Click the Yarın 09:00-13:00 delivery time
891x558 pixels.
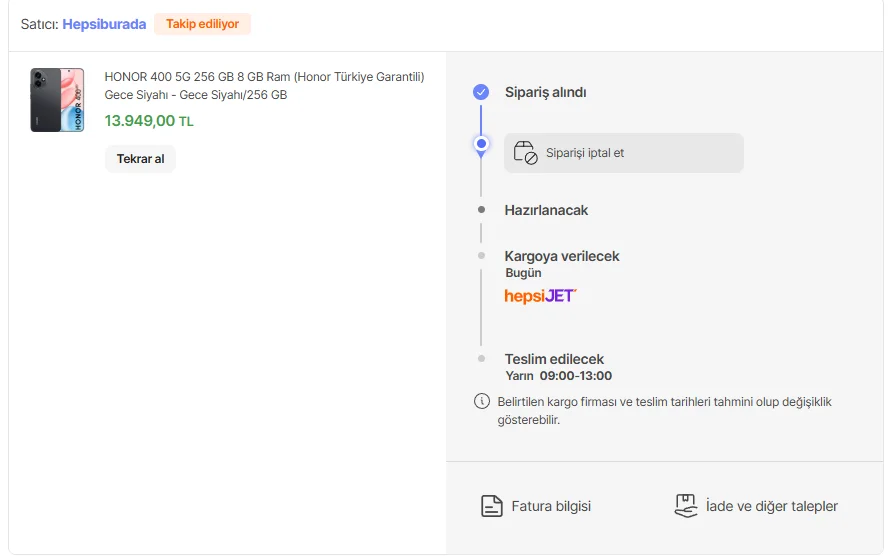click(x=558, y=376)
